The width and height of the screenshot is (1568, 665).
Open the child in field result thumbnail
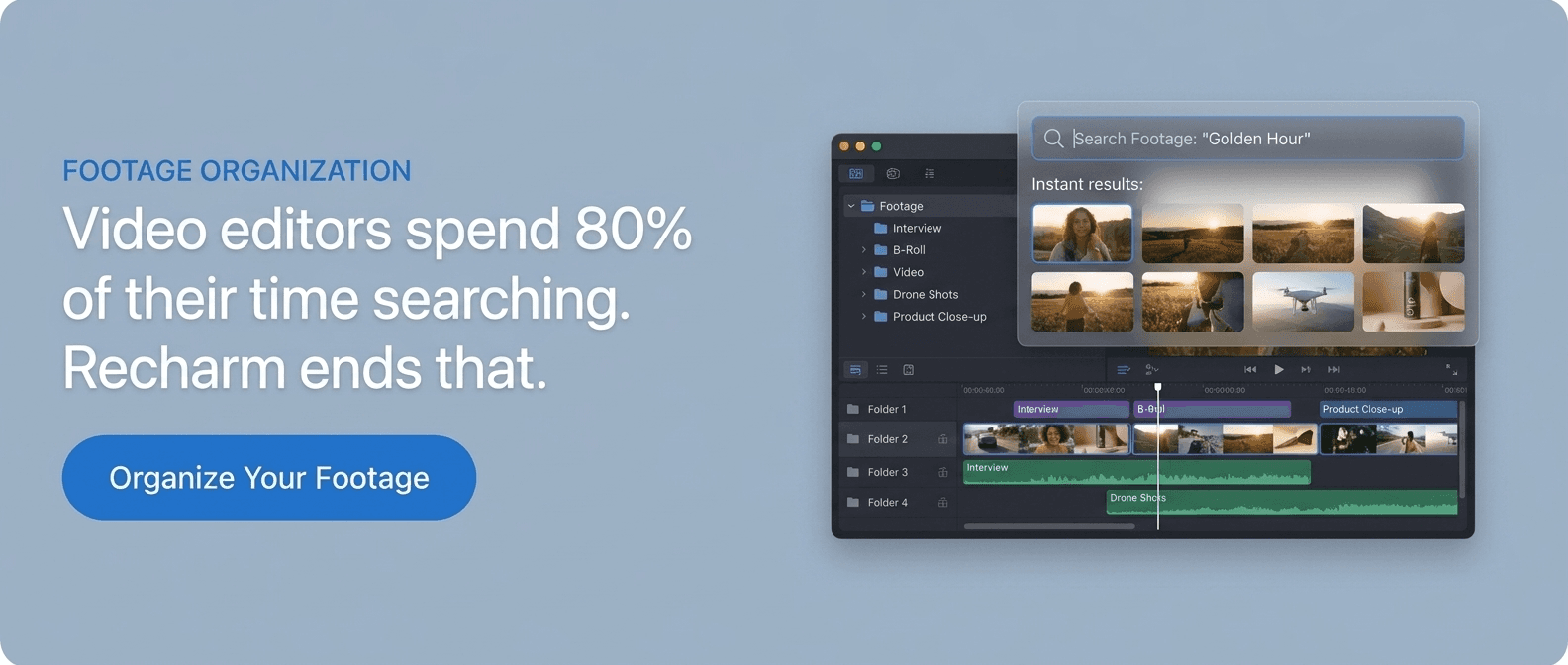pyautogui.click(x=1082, y=302)
